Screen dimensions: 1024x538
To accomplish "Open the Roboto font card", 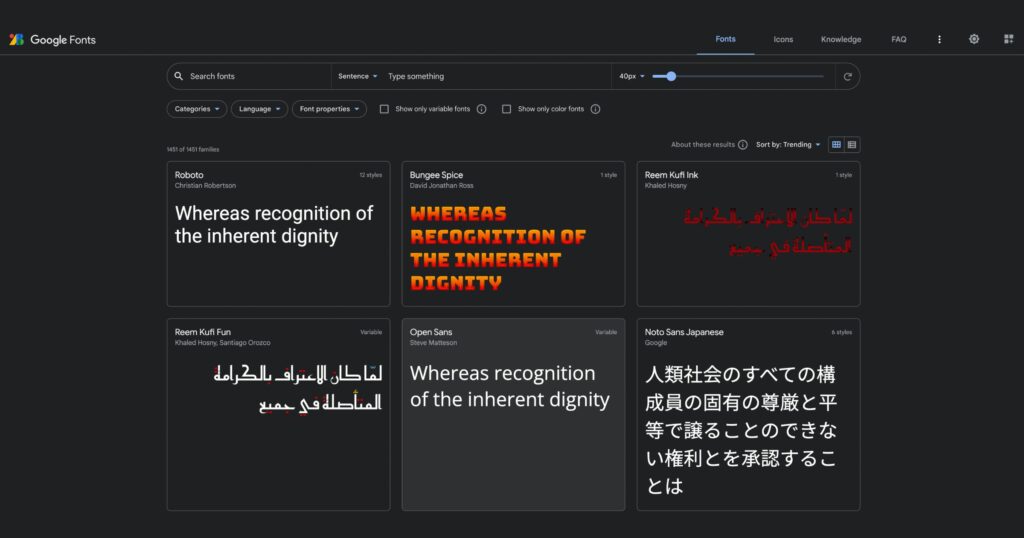I will [278, 234].
